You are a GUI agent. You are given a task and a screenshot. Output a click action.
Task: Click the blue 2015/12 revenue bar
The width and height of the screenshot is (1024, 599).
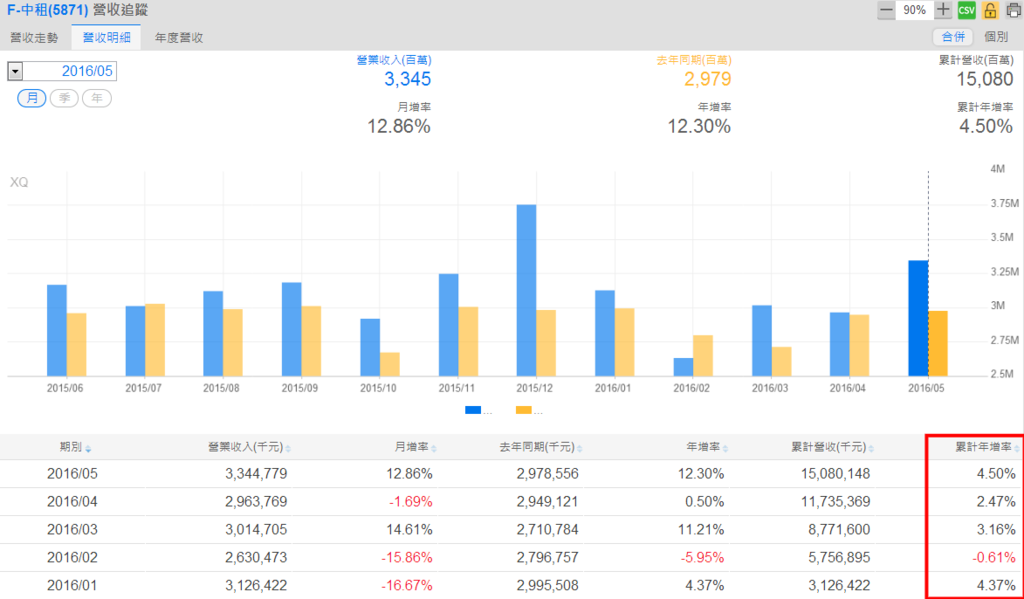(526, 291)
